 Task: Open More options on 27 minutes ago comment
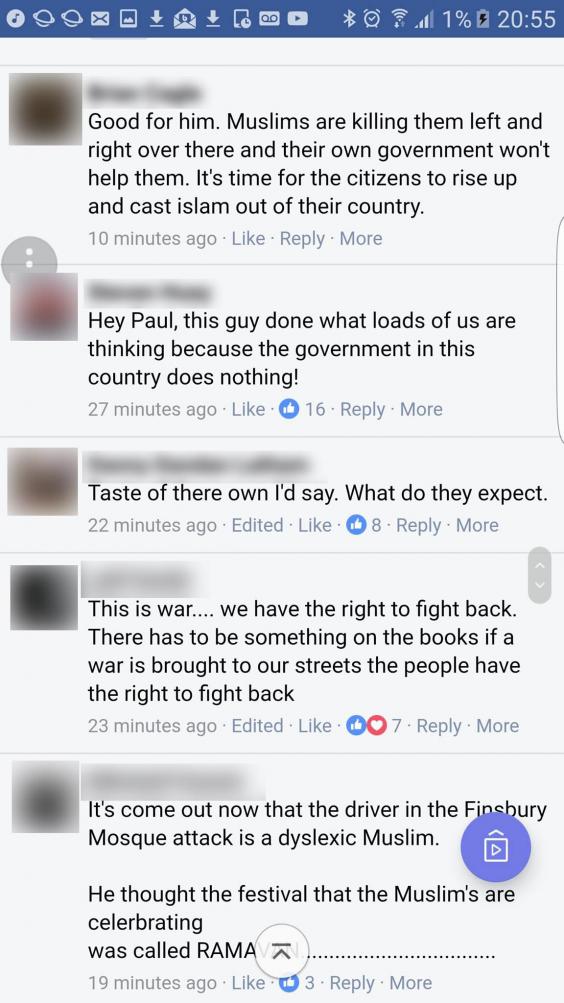point(421,409)
